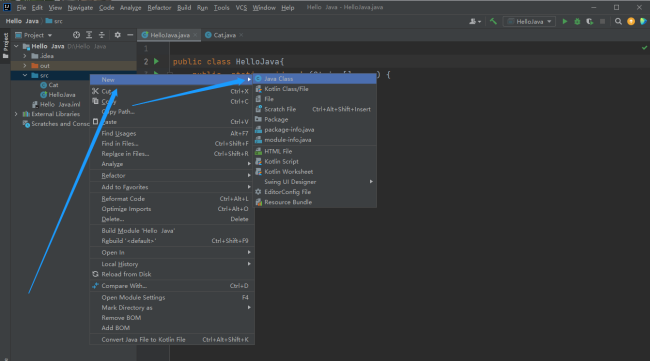Open Module Settings from context menu
Viewport: 650px width, 362px height.
(x=172, y=297)
